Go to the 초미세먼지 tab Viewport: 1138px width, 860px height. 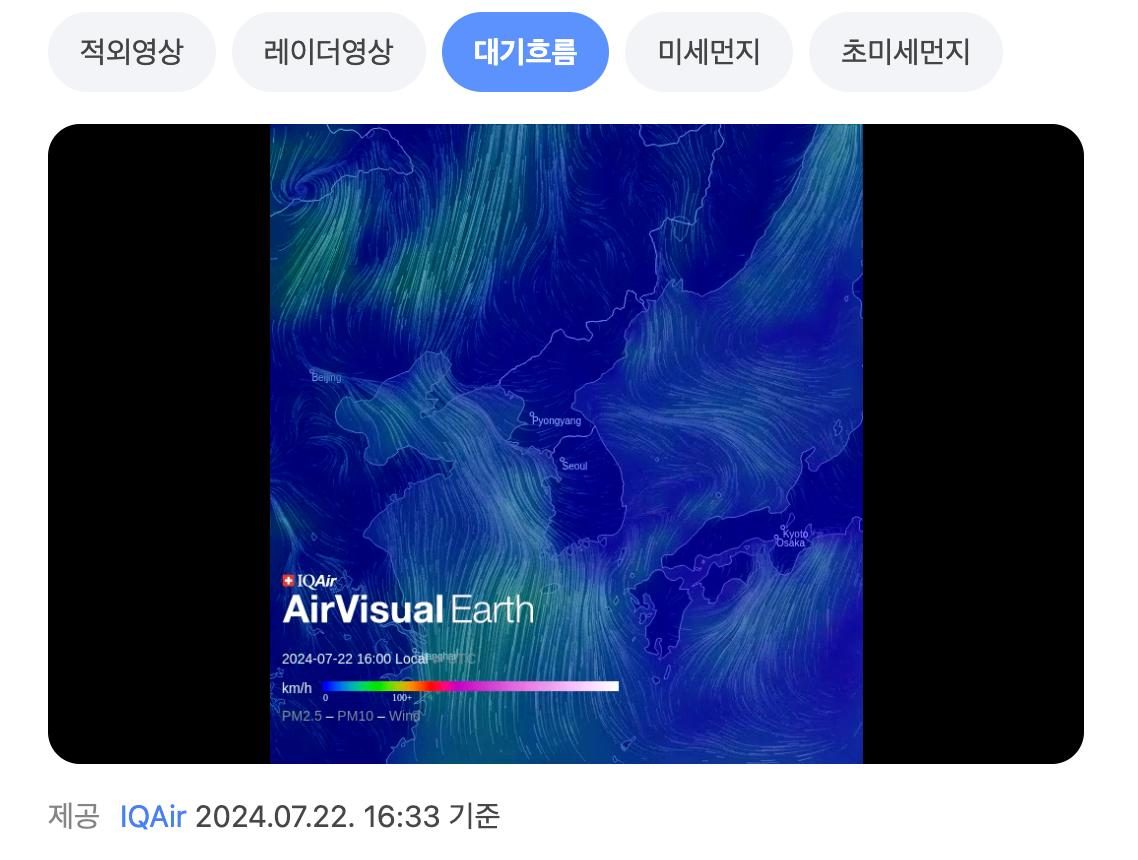click(x=905, y=52)
